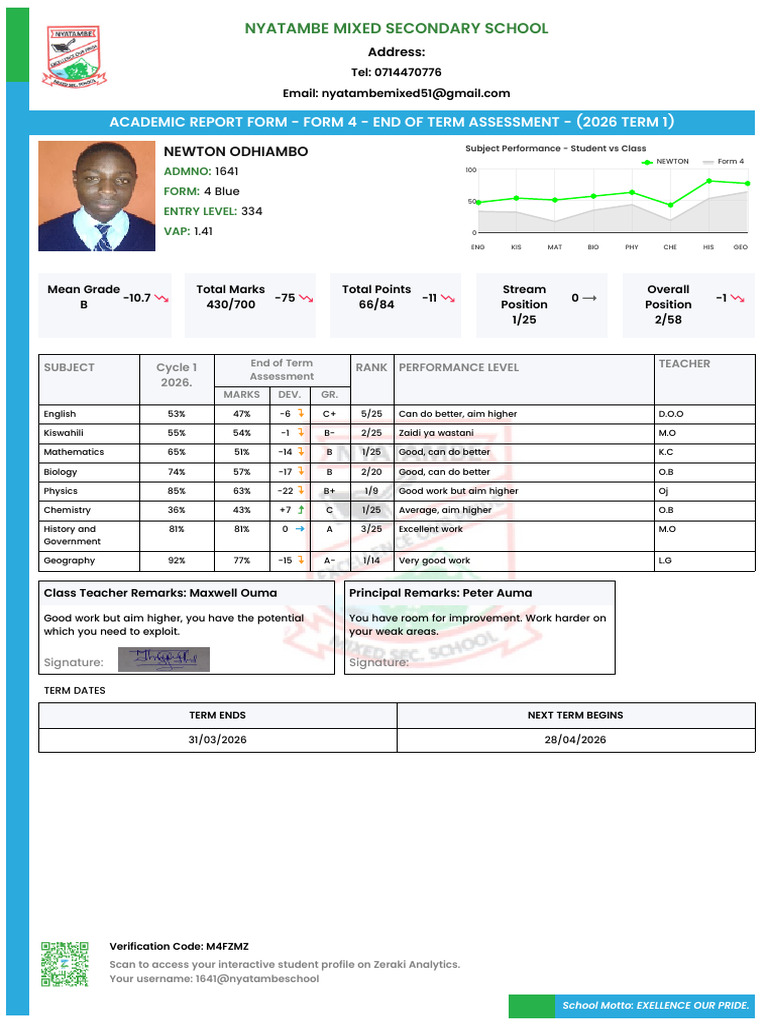Click the Kiswahili remark Zaidi ya wastani
The width and height of the screenshot is (768, 1024).
(436, 432)
